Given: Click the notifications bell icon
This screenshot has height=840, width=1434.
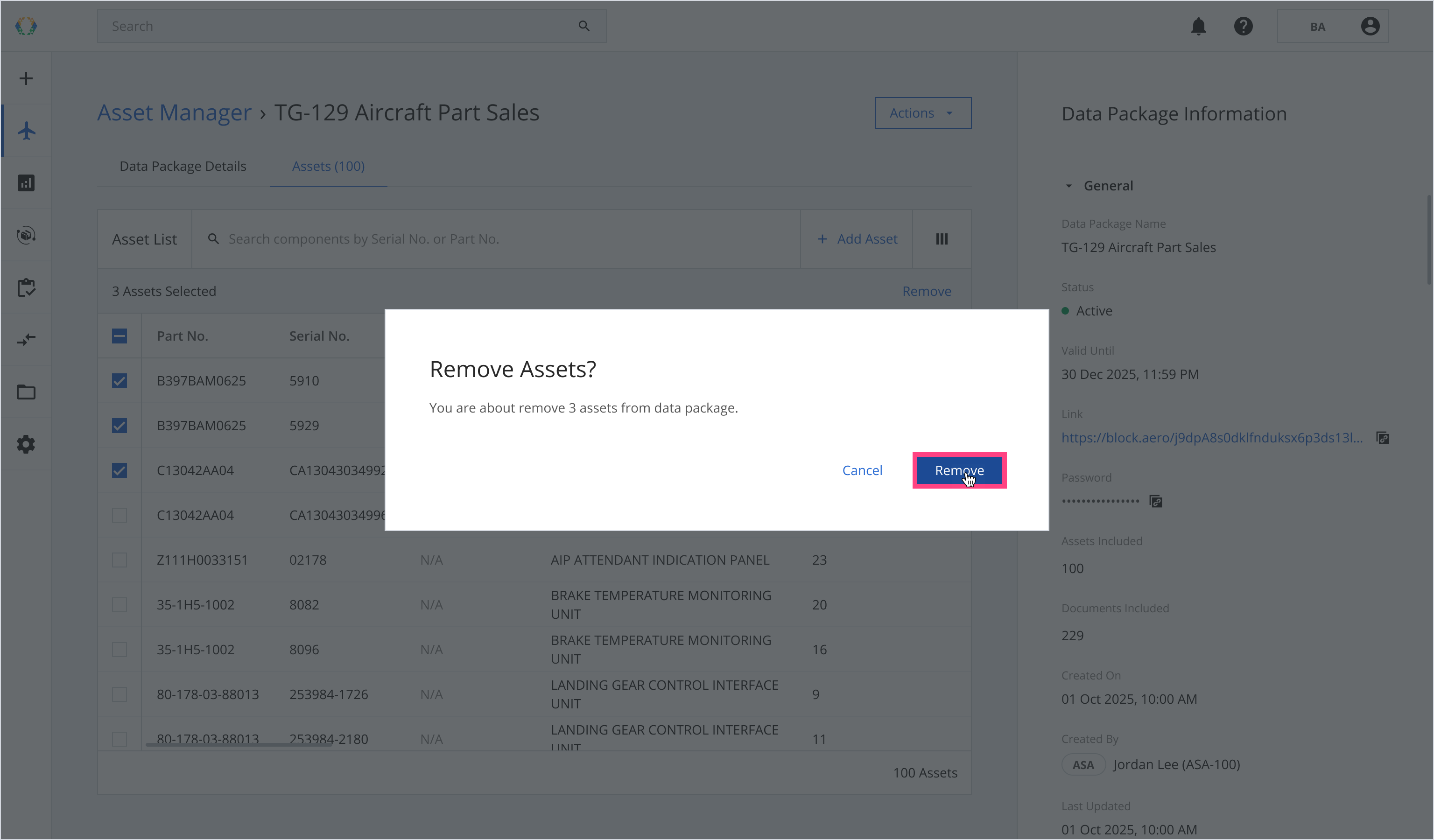Looking at the screenshot, I should tap(1198, 26).
